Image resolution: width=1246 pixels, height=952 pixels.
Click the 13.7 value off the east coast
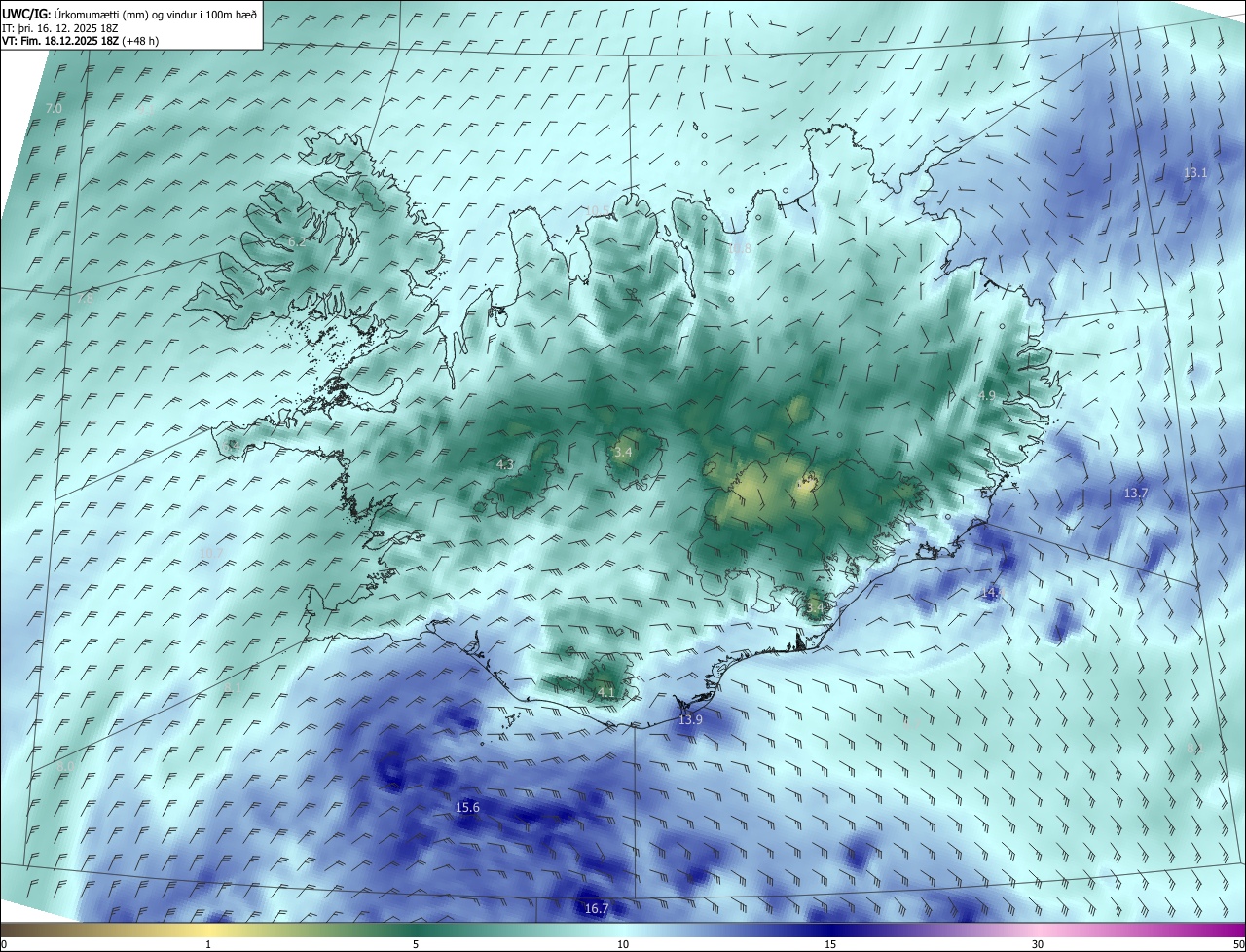point(1136,494)
